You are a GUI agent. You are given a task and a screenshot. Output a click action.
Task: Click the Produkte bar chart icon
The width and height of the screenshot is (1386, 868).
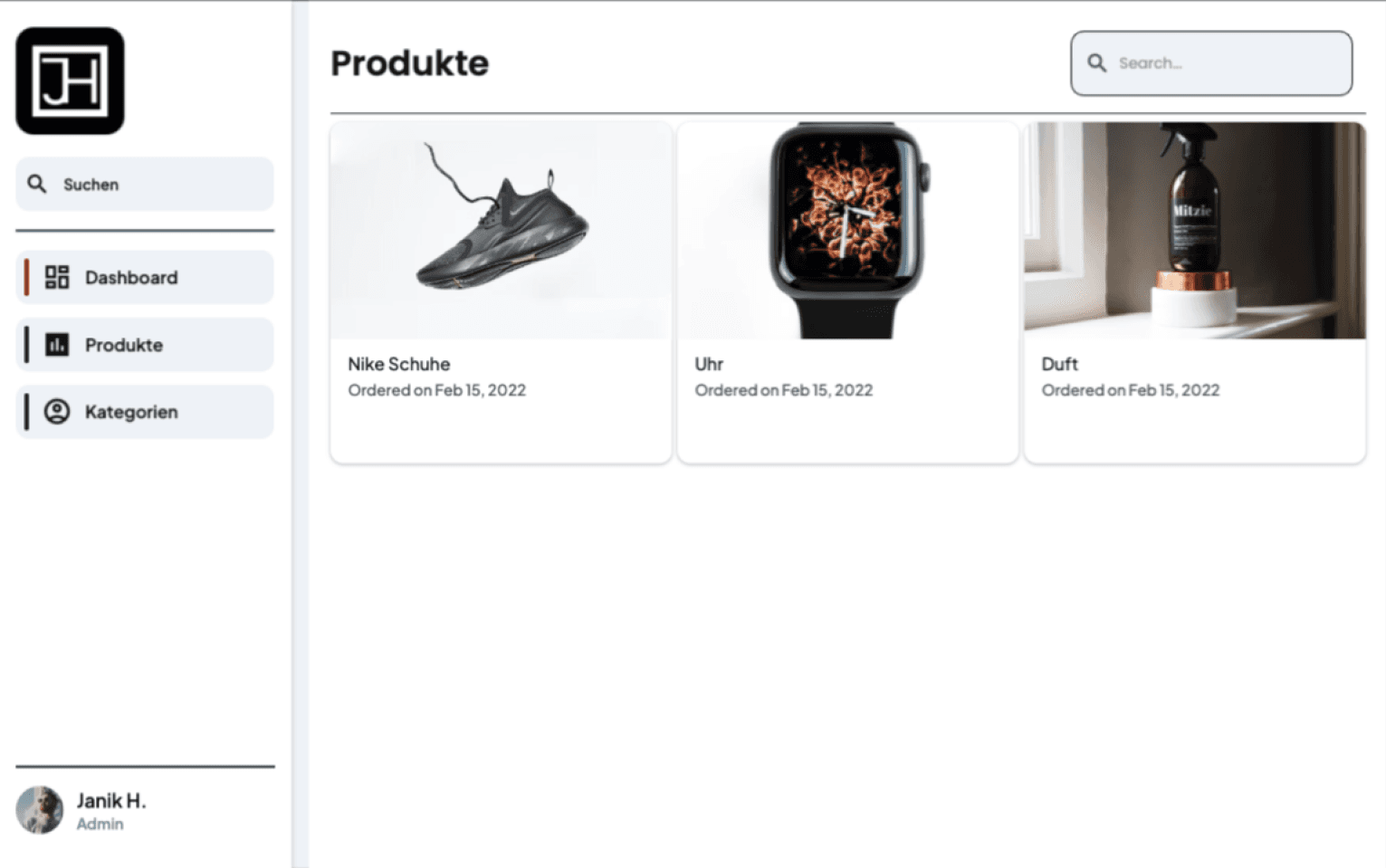pyautogui.click(x=57, y=345)
